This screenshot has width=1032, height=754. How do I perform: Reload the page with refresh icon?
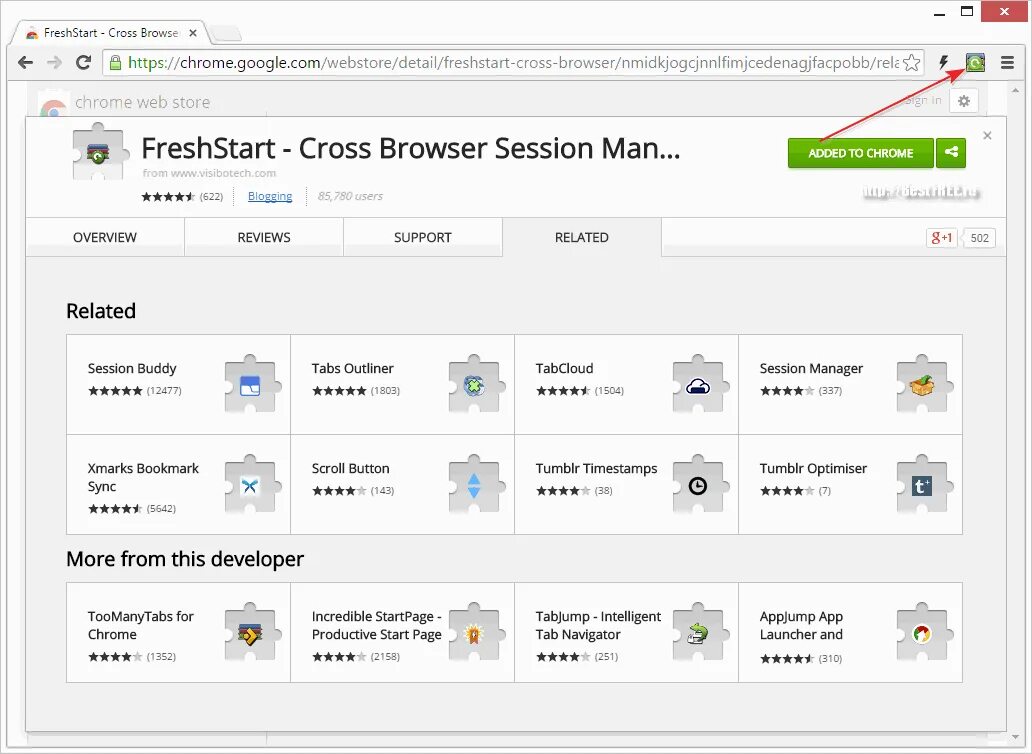pyautogui.click(x=83, y=63)
